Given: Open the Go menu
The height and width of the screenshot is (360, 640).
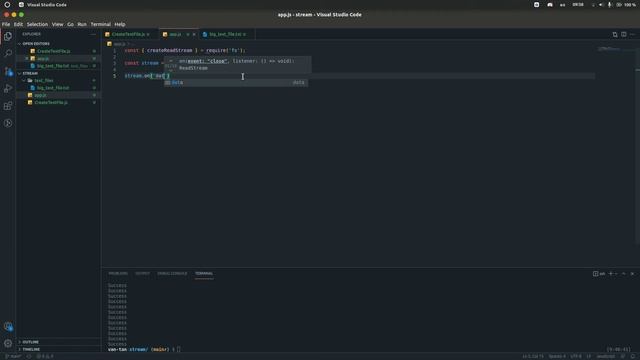Looking at the screenshot, I should point(71,24).
